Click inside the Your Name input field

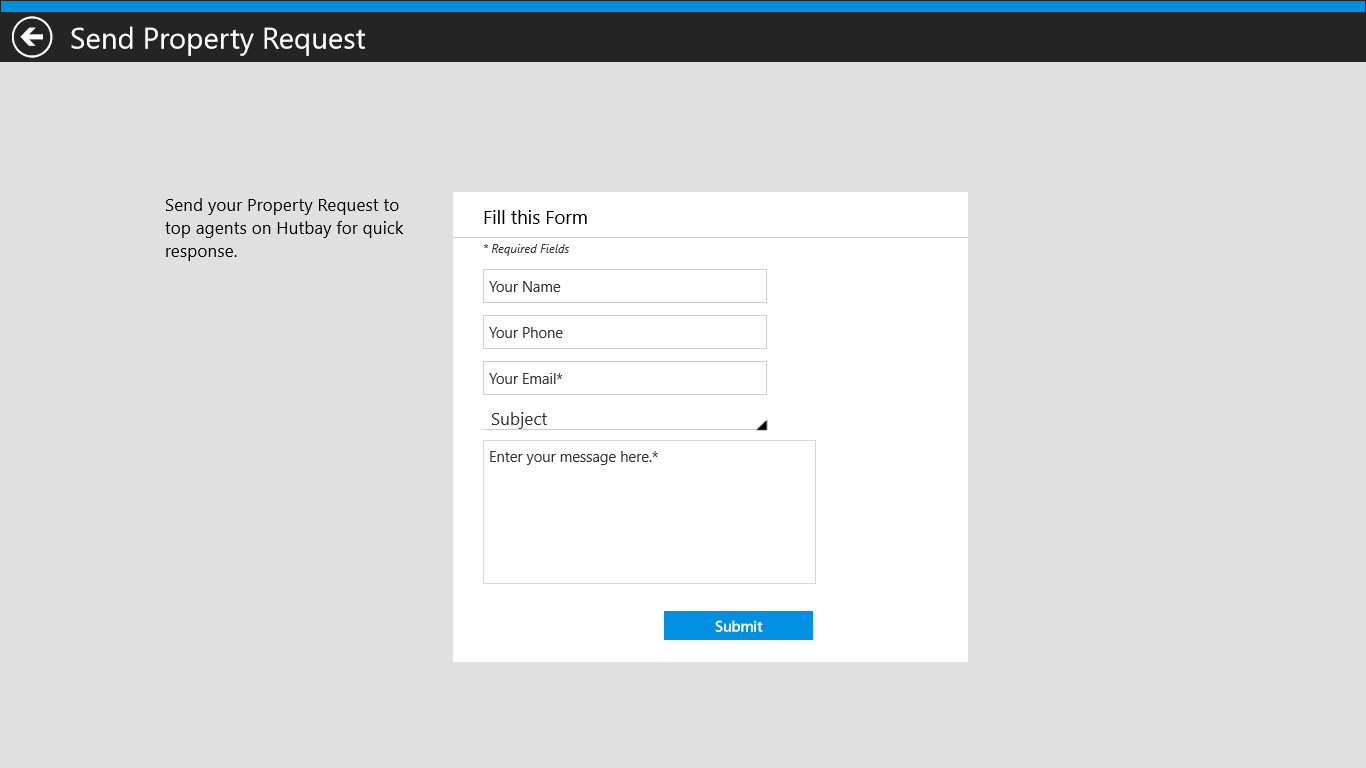click(x=624, y=286)
